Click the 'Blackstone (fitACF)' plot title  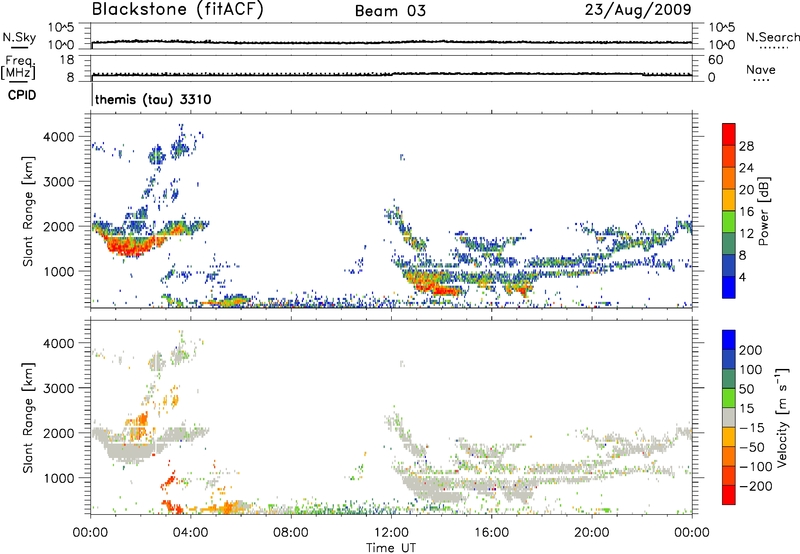[177, 9]
